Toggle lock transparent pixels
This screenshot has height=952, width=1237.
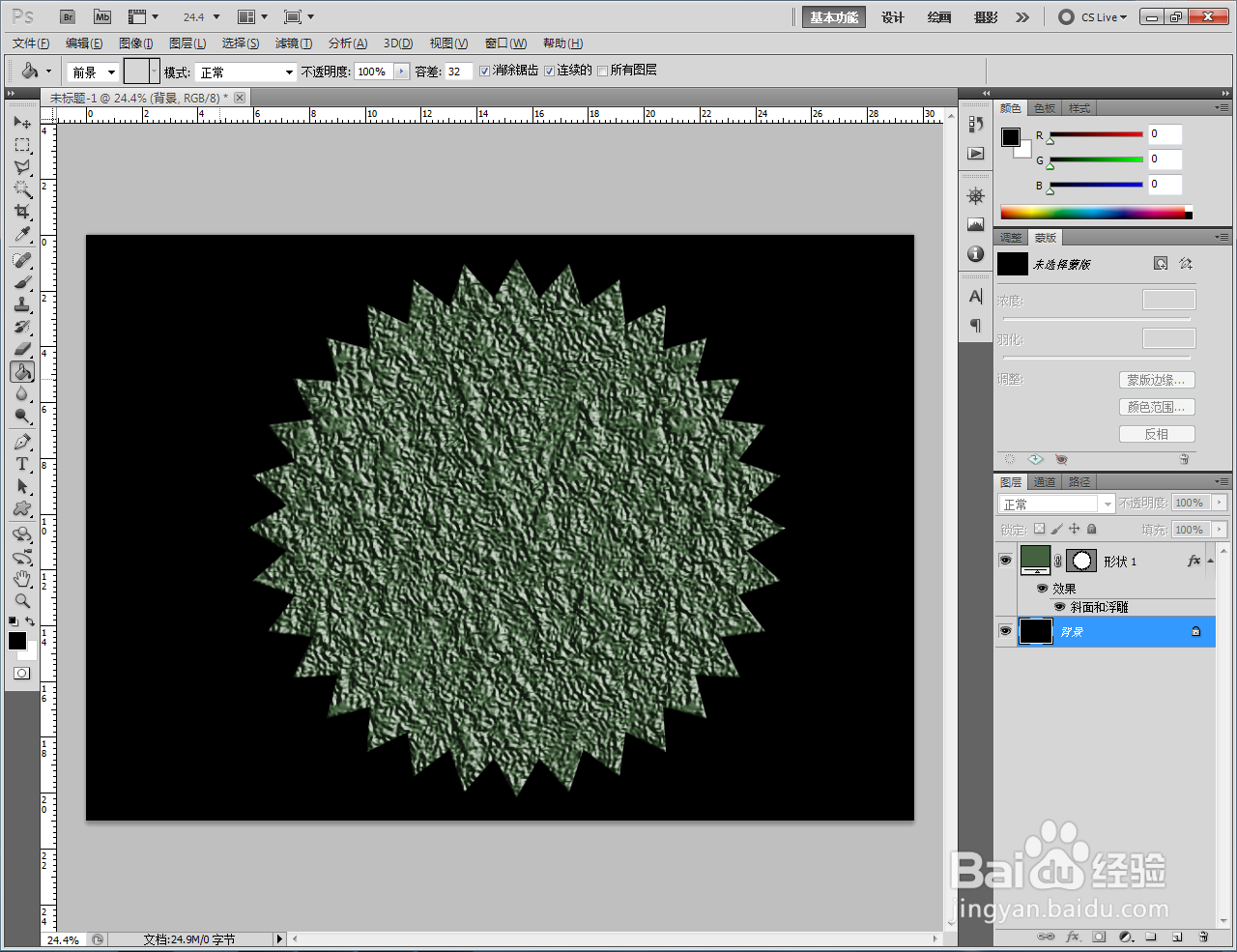pyautogui.click(x=1039, y=529)
